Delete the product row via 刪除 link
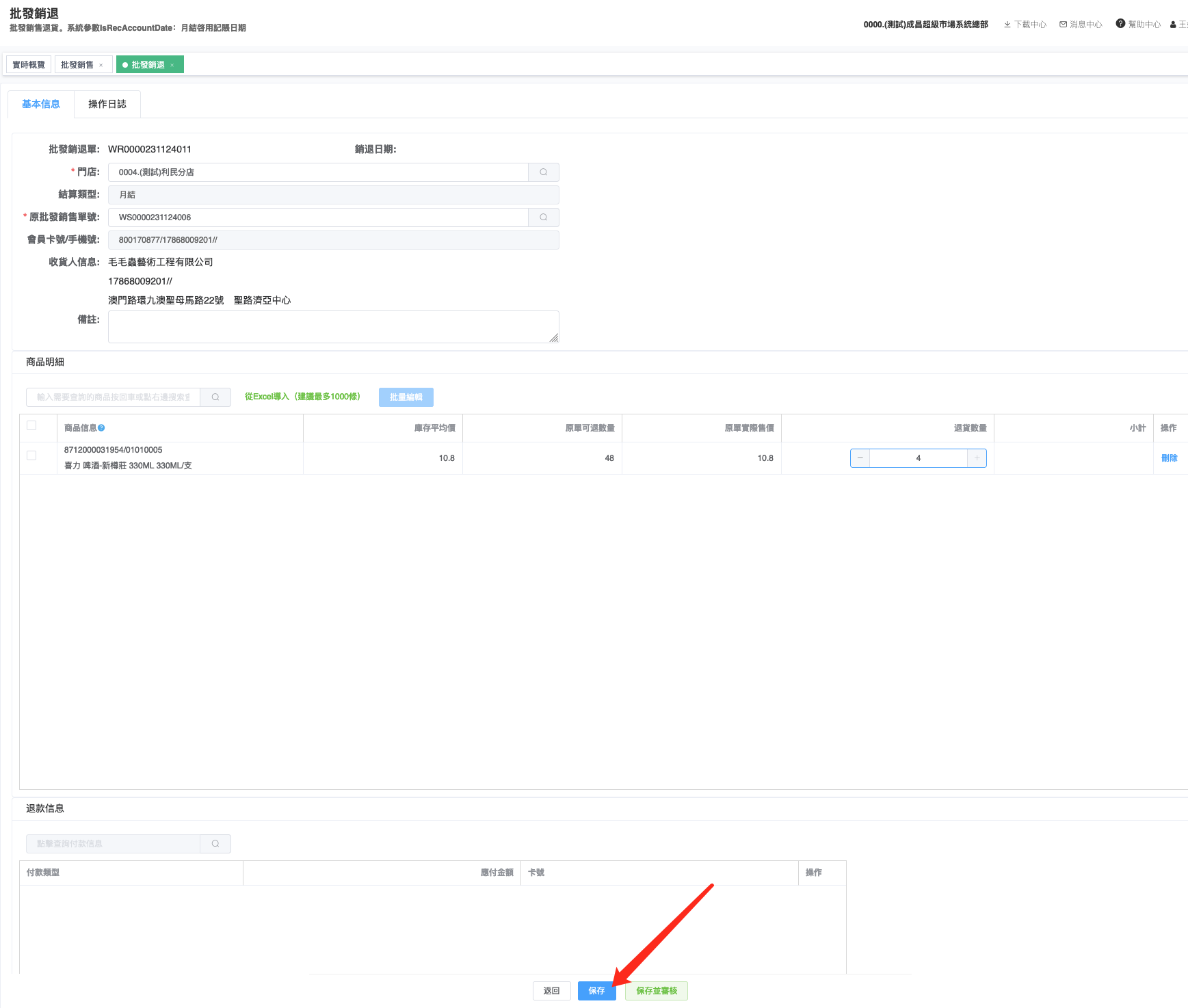The image size is (1188, 1008). [1169, 458]
